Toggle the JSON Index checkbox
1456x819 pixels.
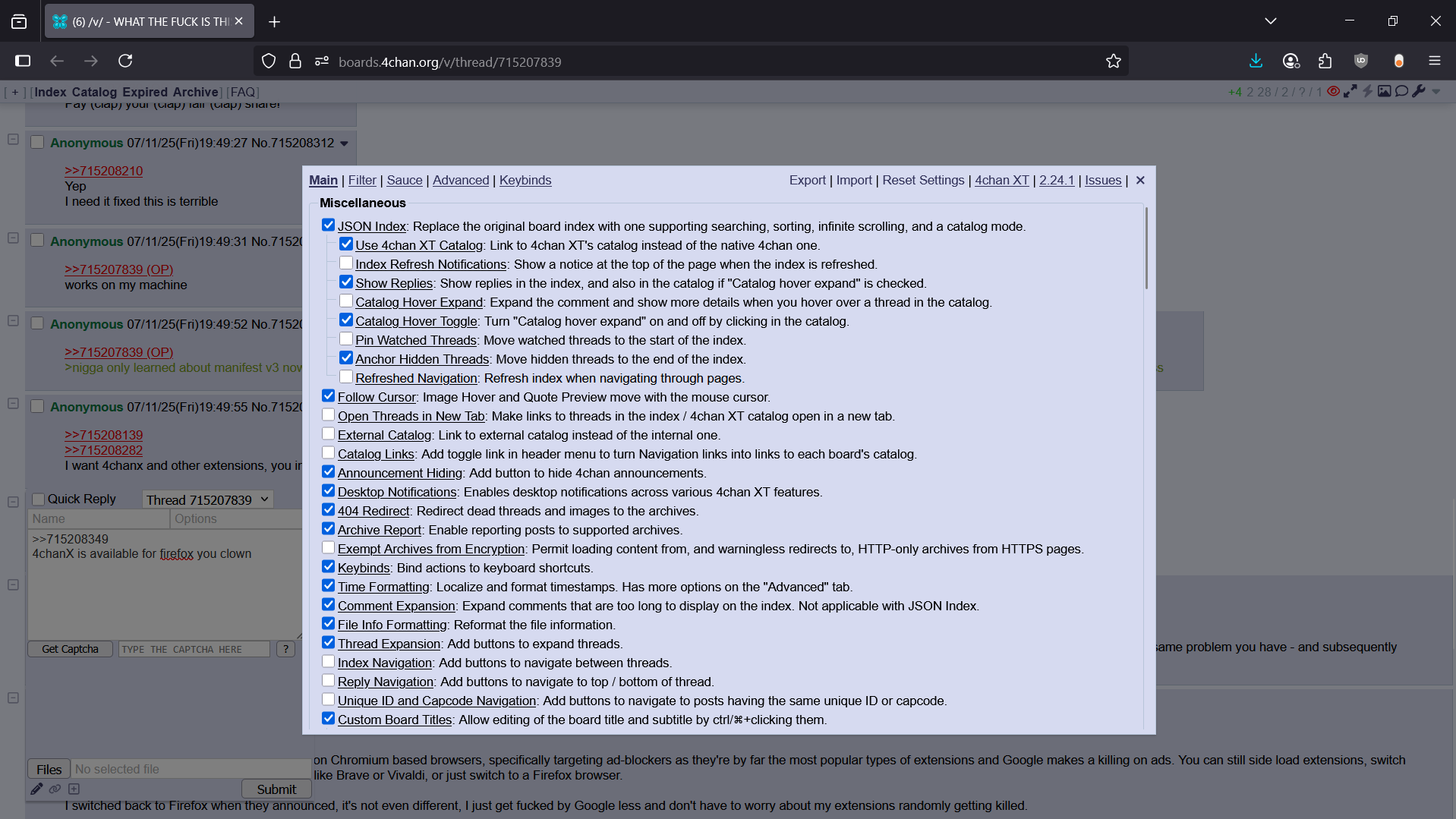tap(328, 225)
